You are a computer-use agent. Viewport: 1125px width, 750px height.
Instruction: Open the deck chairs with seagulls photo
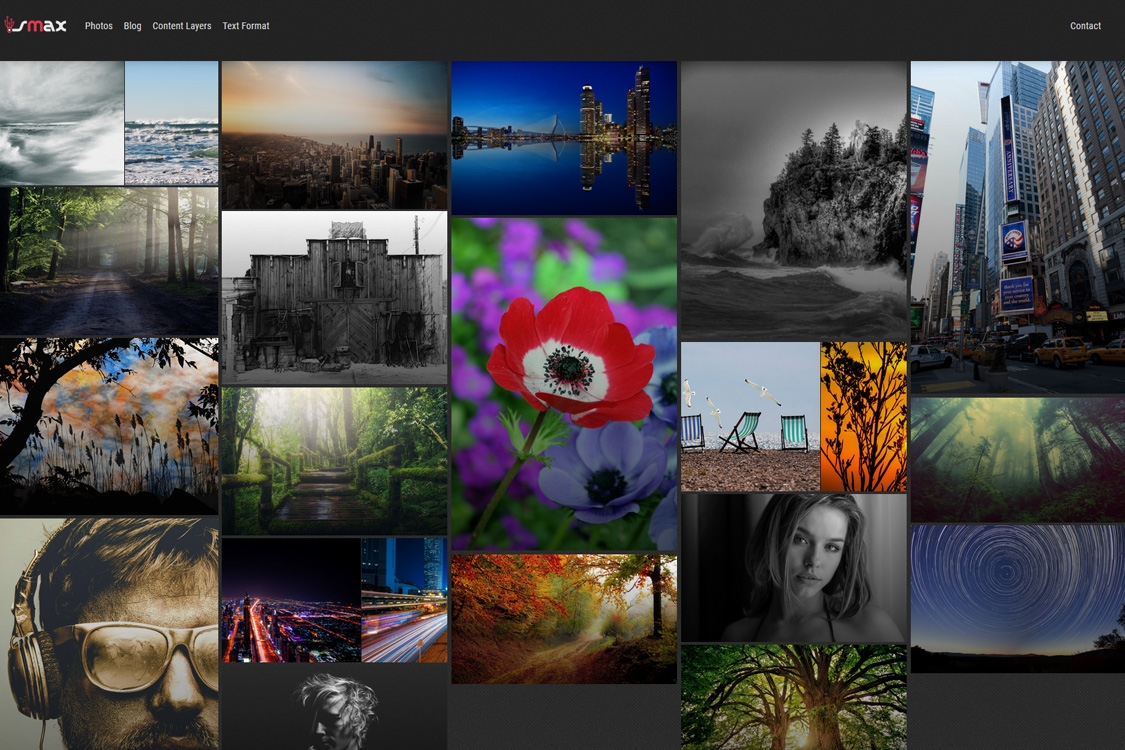click(x=750, y=417)
